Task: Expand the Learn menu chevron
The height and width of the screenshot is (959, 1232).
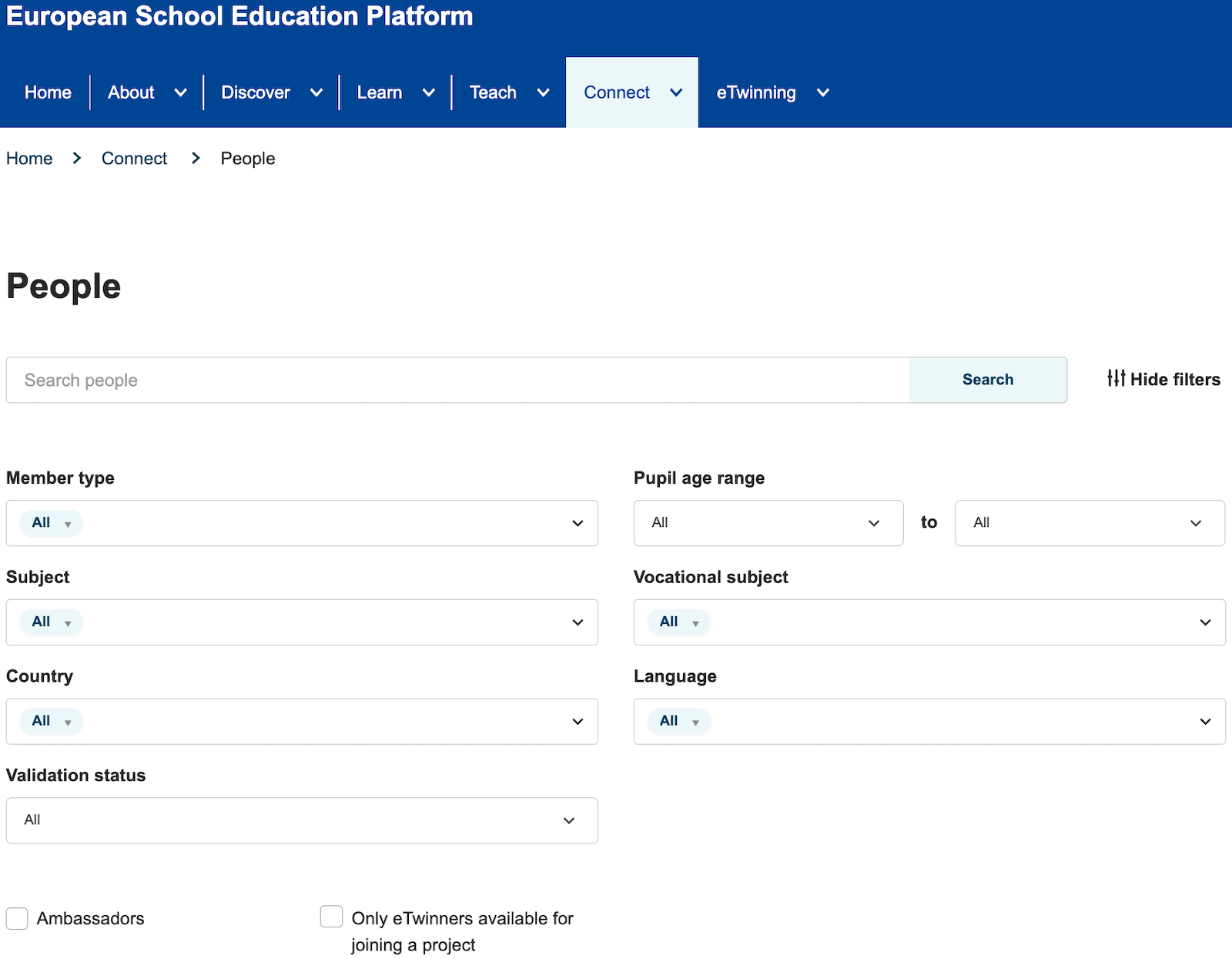Action: [429, 93]
